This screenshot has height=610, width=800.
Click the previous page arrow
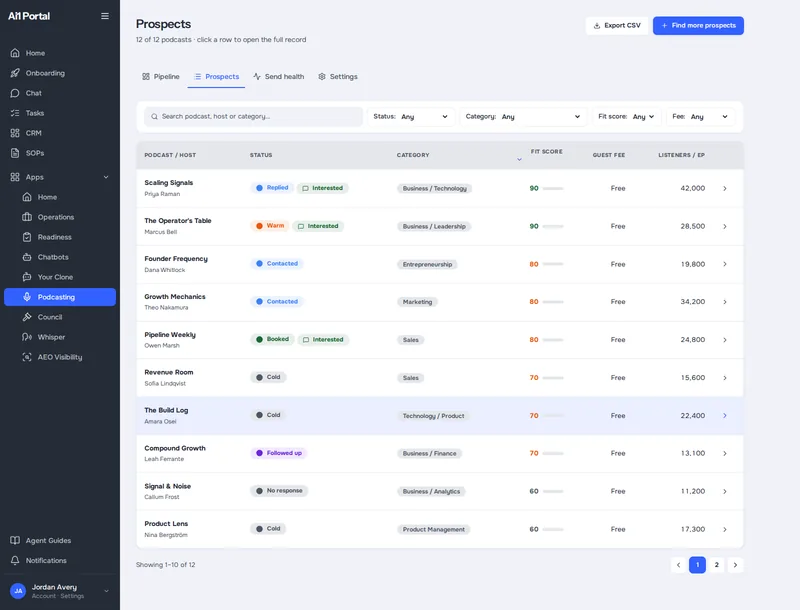point(679,565)
